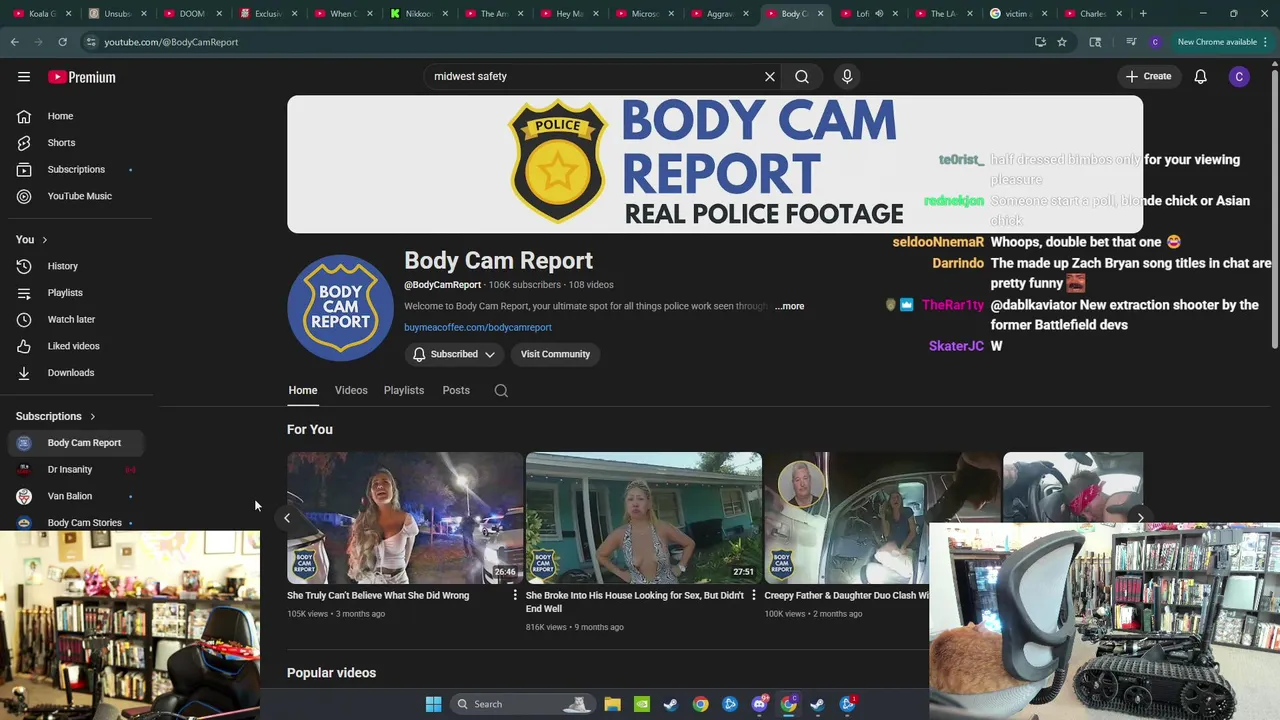Advance For You carousel with next arrow
The width and height of the screenshot is (1280, 720).
point(1140,518)
